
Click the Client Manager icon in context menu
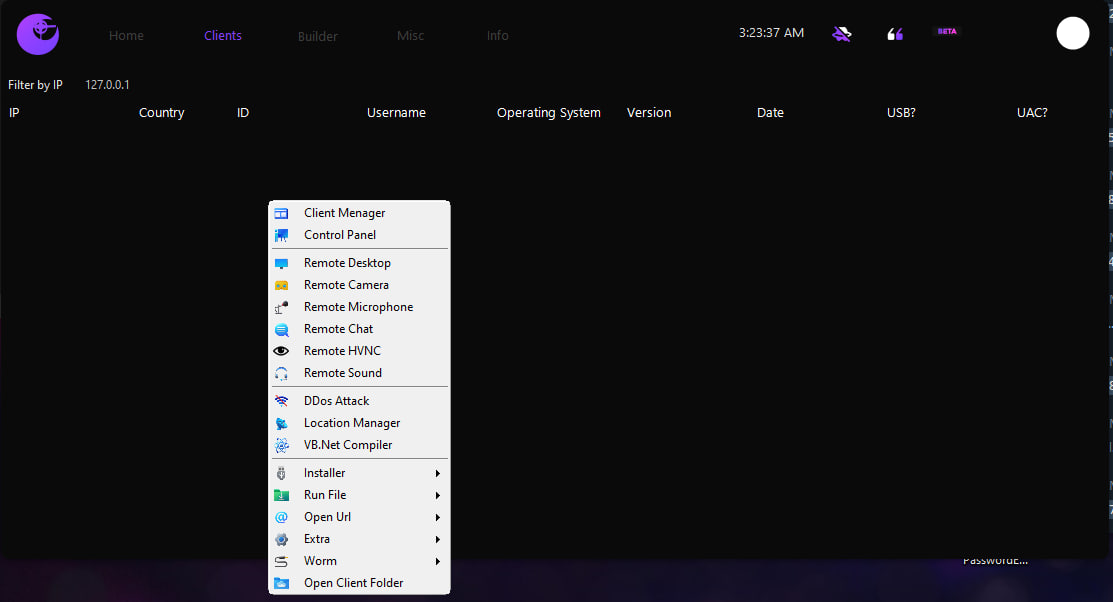[282, 213]
